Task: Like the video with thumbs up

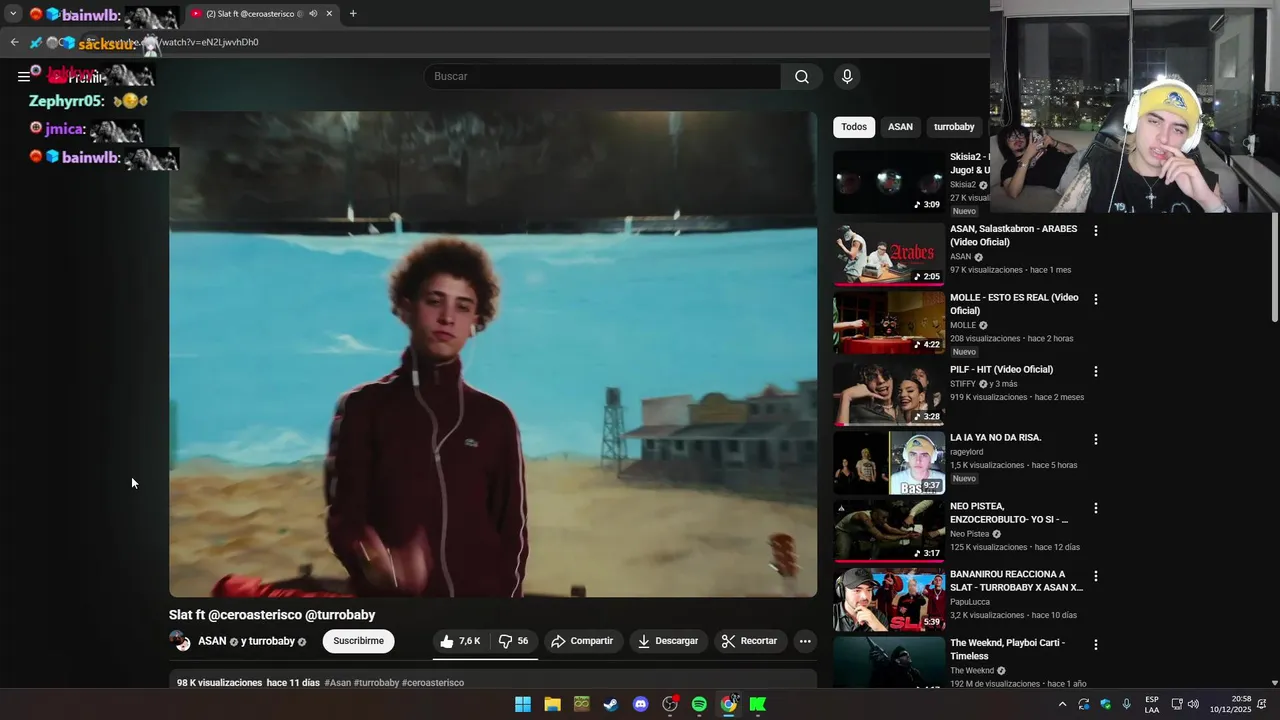Action: (x=461, y=641)
